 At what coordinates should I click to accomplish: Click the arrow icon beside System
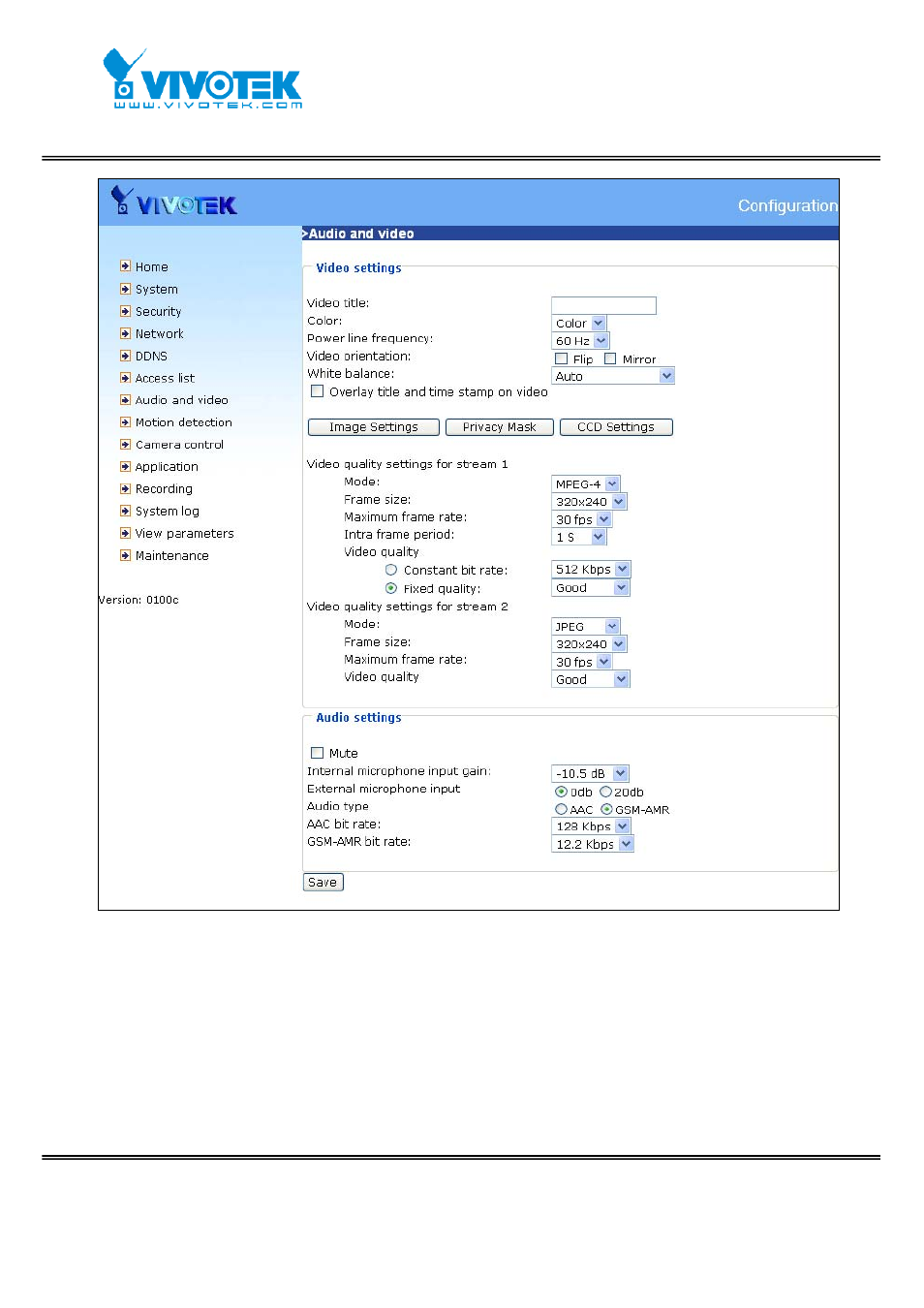point(125,289)
